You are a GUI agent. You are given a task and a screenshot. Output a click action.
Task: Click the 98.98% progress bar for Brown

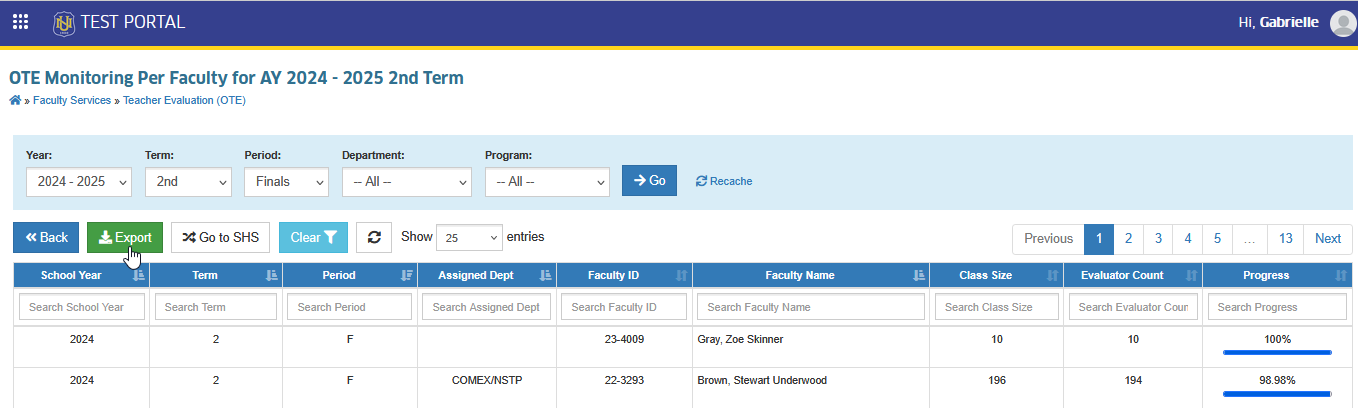point(1277,393)
